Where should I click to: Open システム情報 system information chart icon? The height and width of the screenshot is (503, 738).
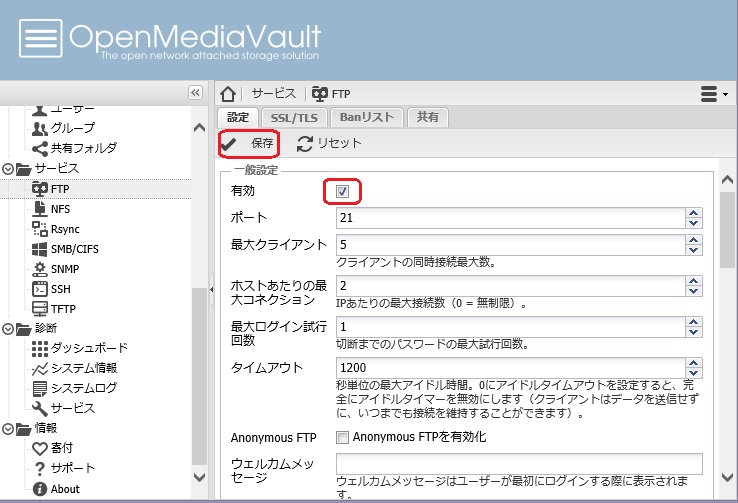click(40, 368)
